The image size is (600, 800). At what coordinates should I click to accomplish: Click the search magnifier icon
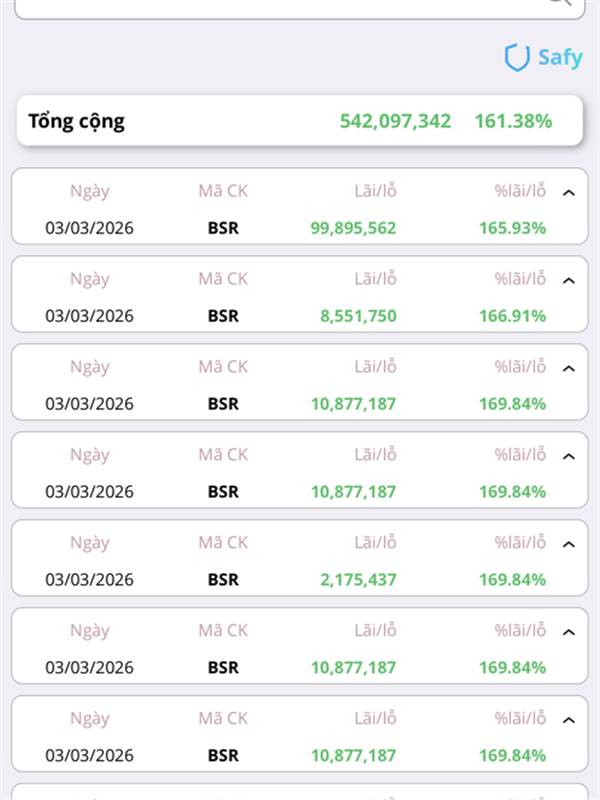pos(559,2)
